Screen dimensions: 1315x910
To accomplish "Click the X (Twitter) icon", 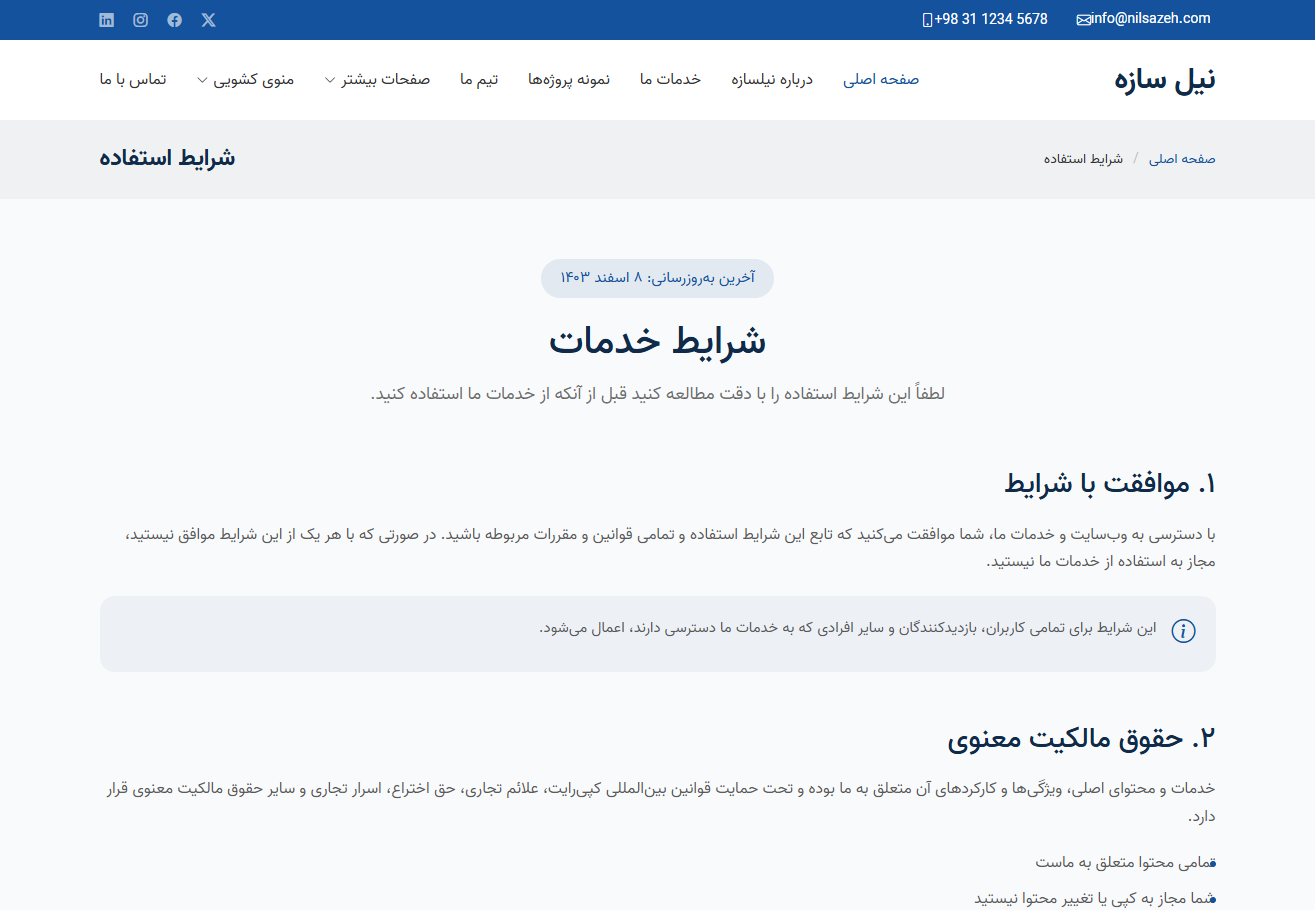I will [208, 19].
